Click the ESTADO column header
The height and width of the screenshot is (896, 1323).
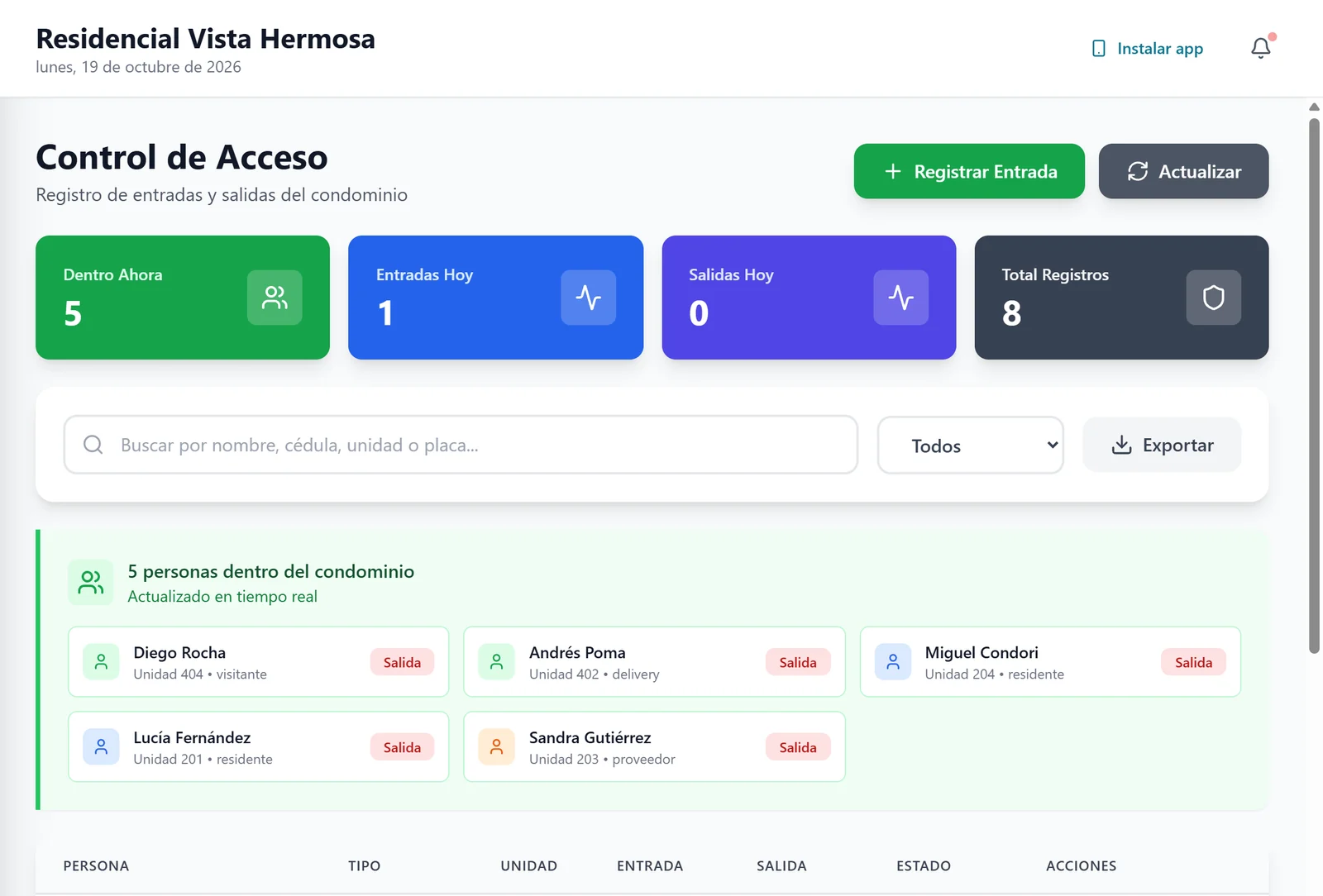click(x=924, y=865)
